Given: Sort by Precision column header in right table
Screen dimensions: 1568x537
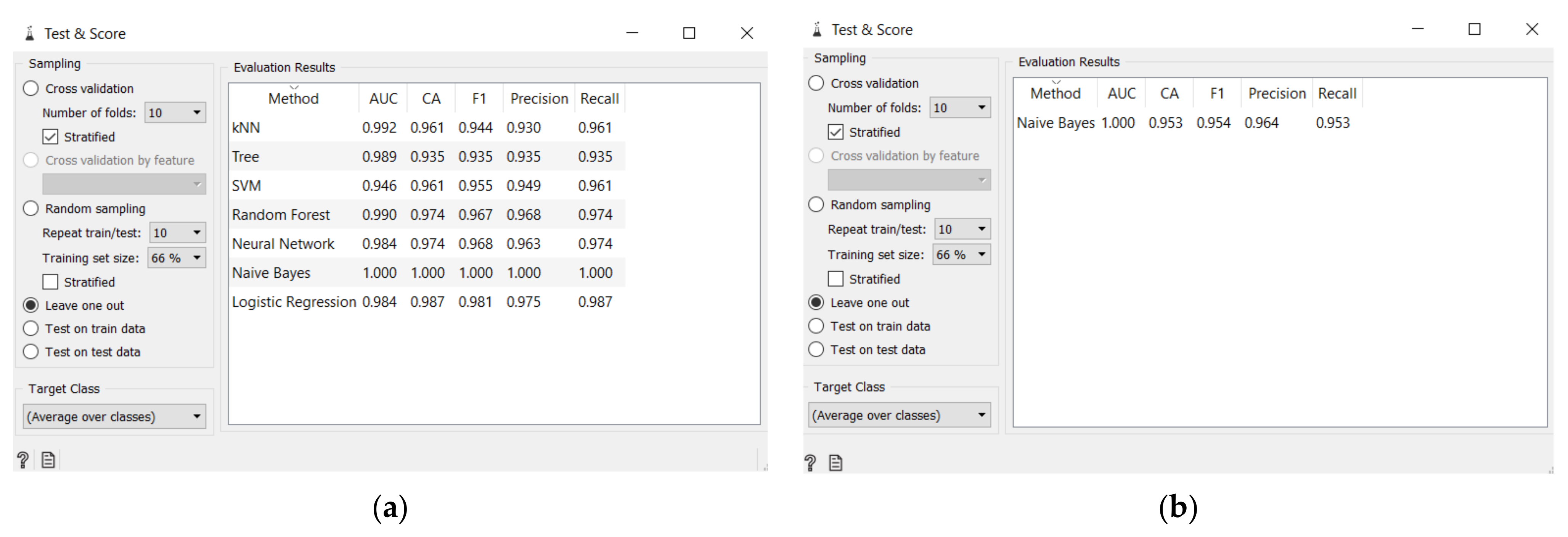Looking at the screenshot, I should [1276, 93].
